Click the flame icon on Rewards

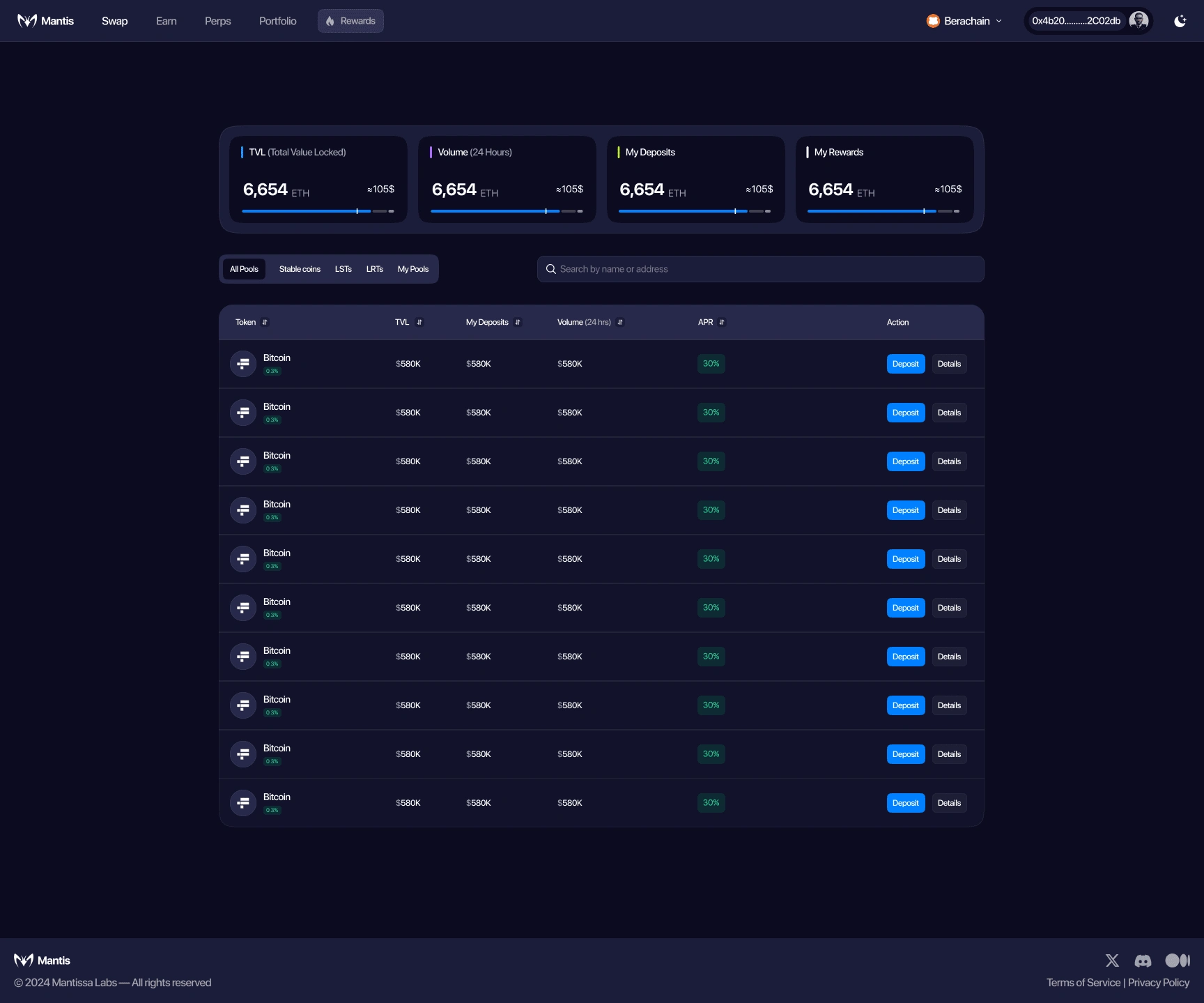pyautogui.click(x=330, y=21)
